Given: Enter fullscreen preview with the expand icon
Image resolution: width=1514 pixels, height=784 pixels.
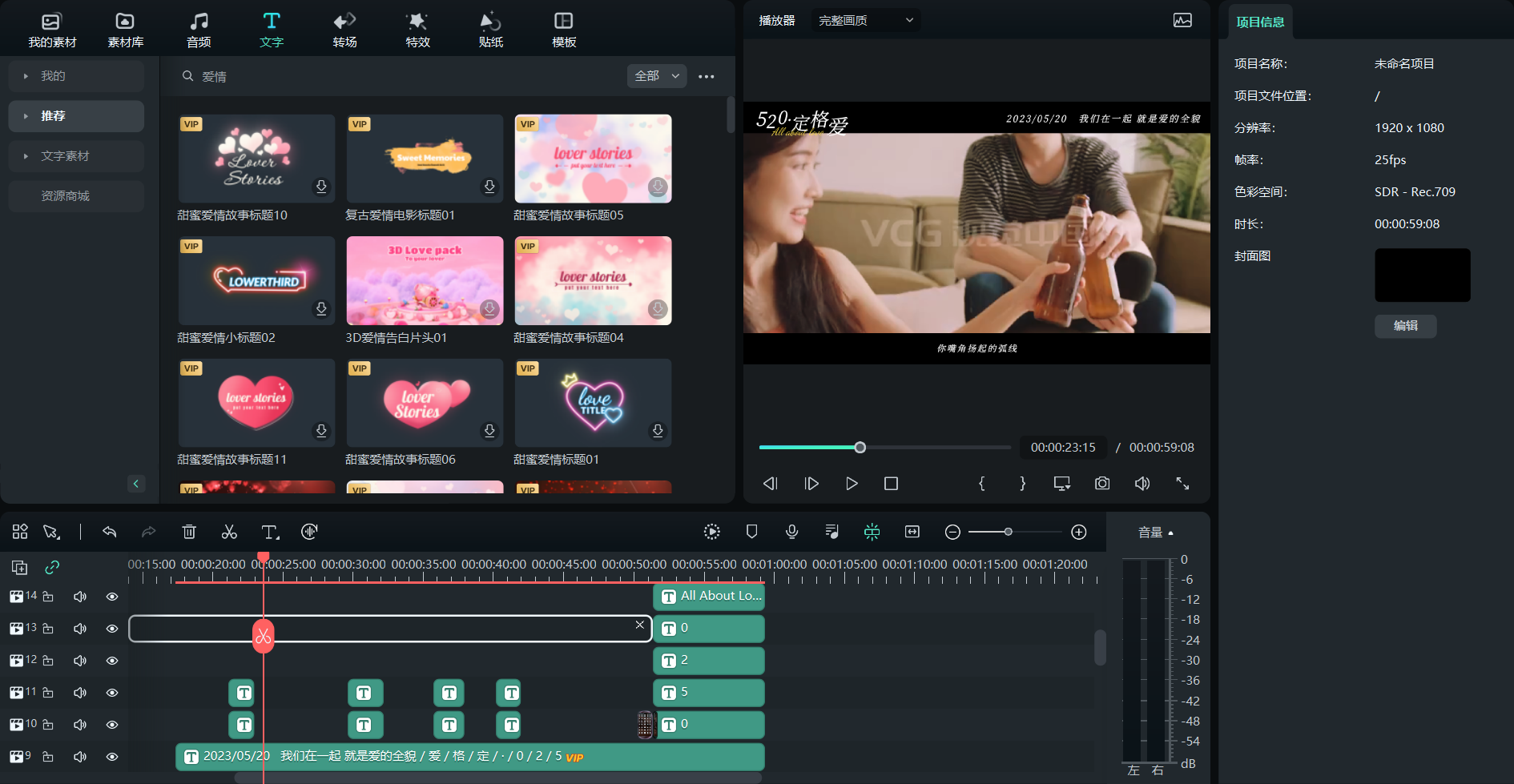Looking at the screenshot, I should (1182, 484).
